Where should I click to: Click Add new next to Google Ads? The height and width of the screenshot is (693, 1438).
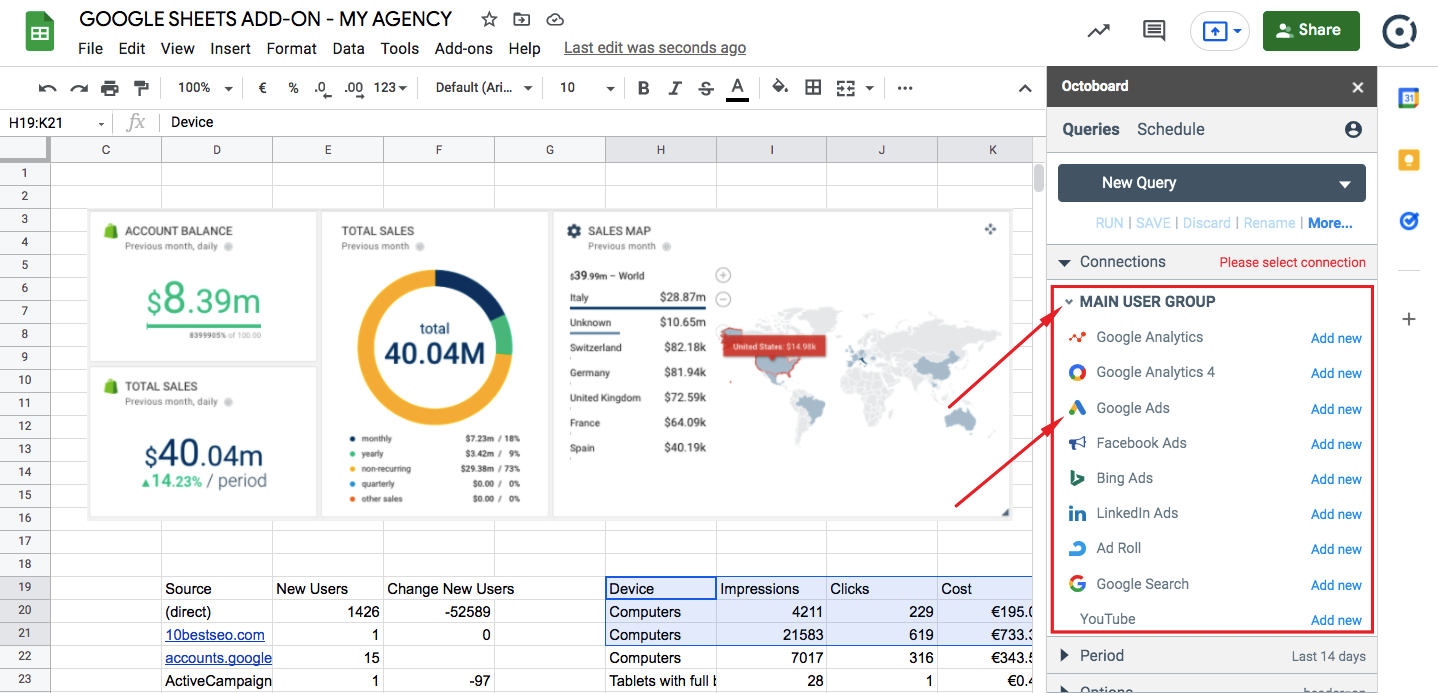tap(1336, 409)
